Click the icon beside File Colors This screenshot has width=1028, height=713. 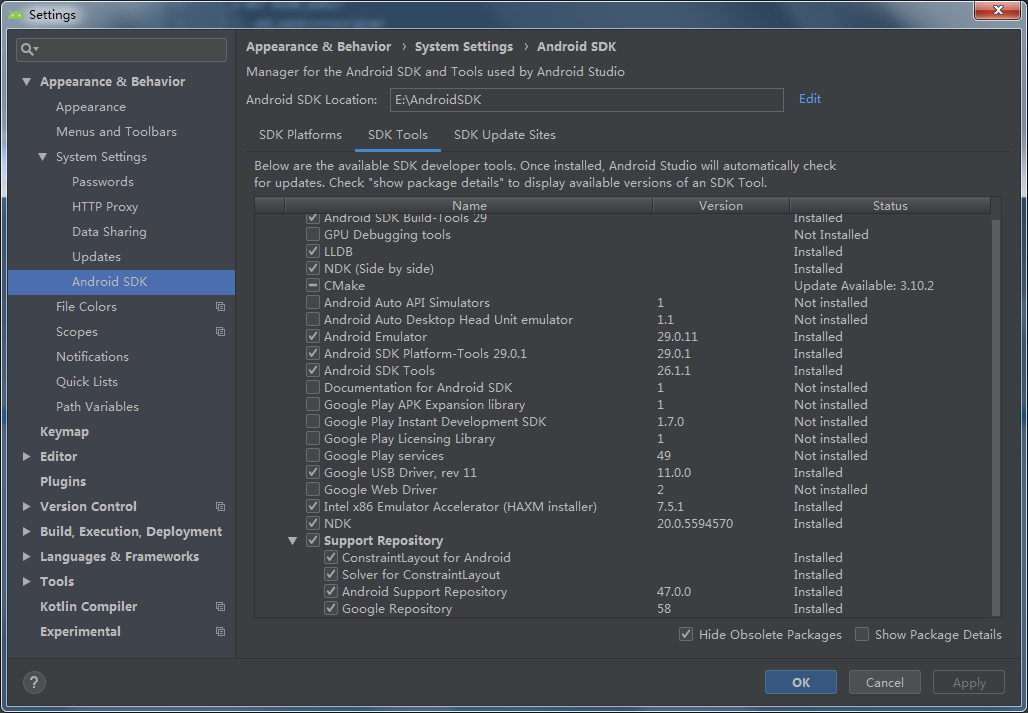[219, 306]
